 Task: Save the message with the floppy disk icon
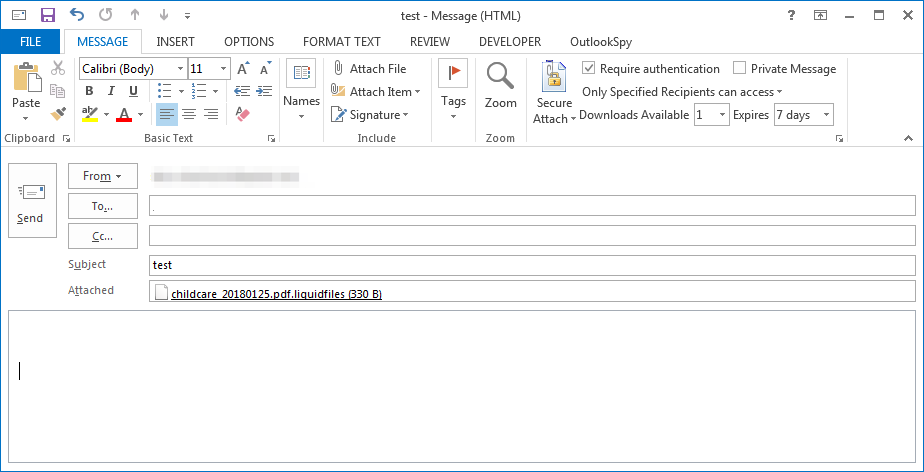coord(48,15)
